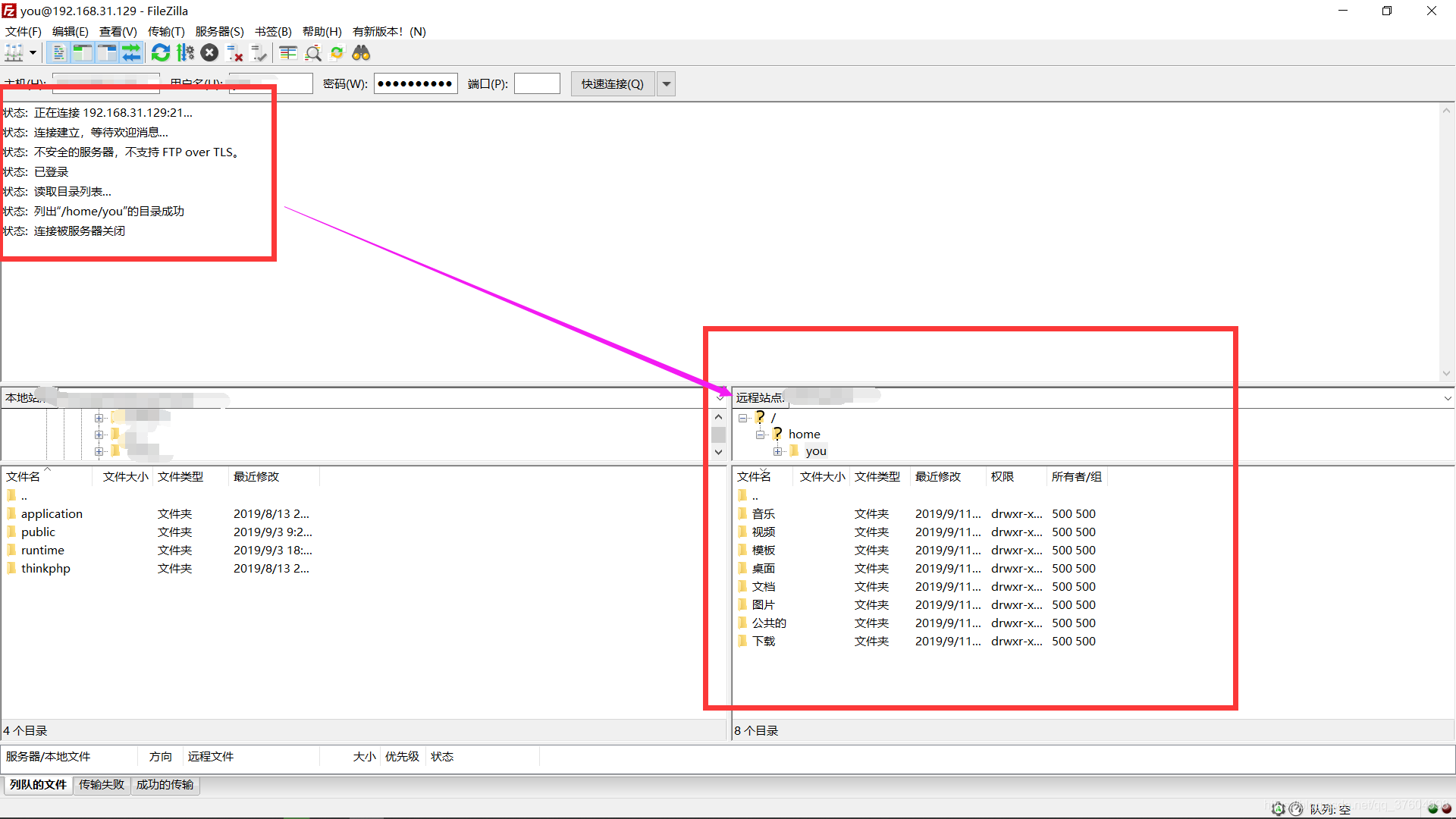Viewport: 1456px width, 819px height.
Task: Switch to 列队的文件 tab
Action: point(38,785)
